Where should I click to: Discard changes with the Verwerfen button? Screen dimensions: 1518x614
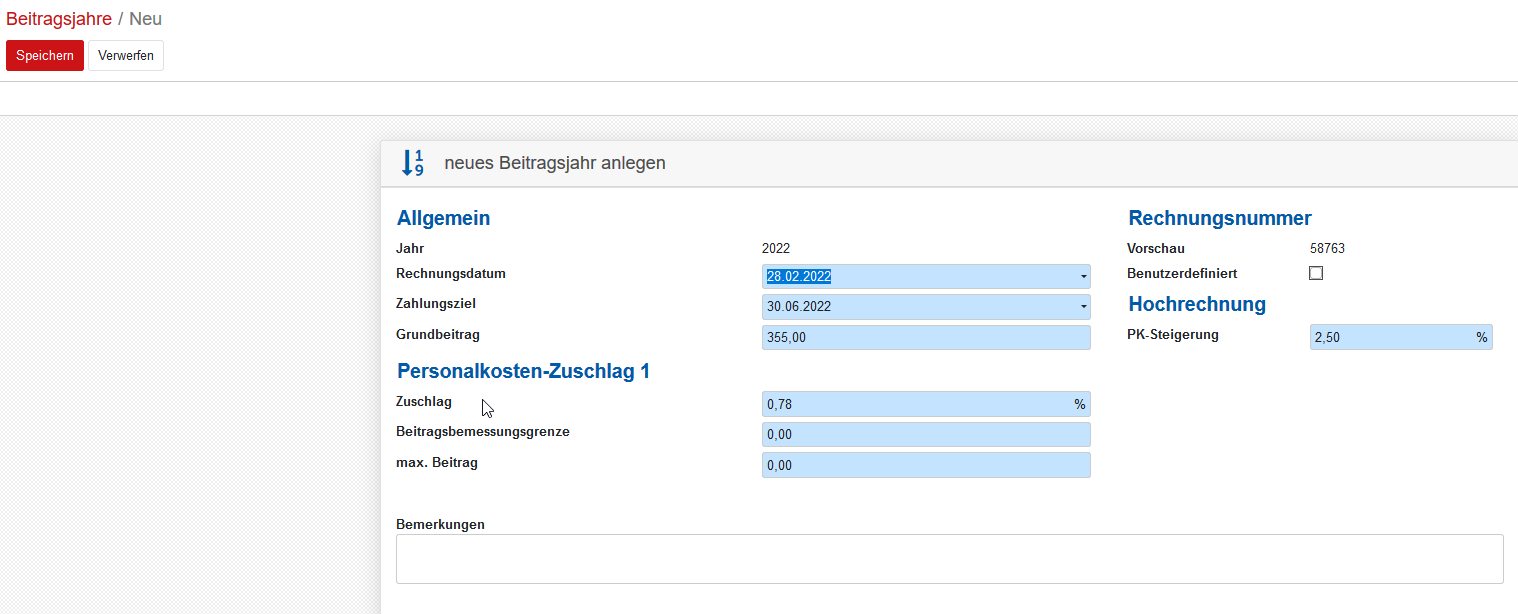126,56
